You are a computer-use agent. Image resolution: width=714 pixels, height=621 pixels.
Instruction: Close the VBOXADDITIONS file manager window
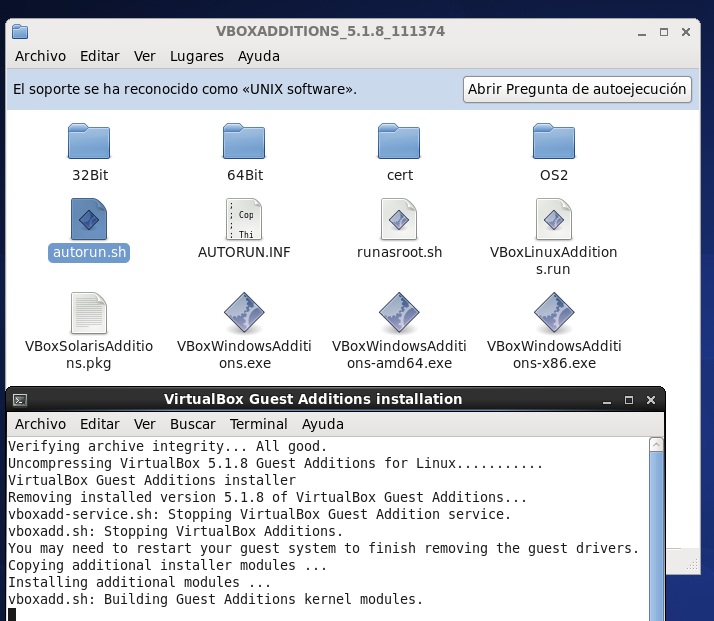point(686,32)
